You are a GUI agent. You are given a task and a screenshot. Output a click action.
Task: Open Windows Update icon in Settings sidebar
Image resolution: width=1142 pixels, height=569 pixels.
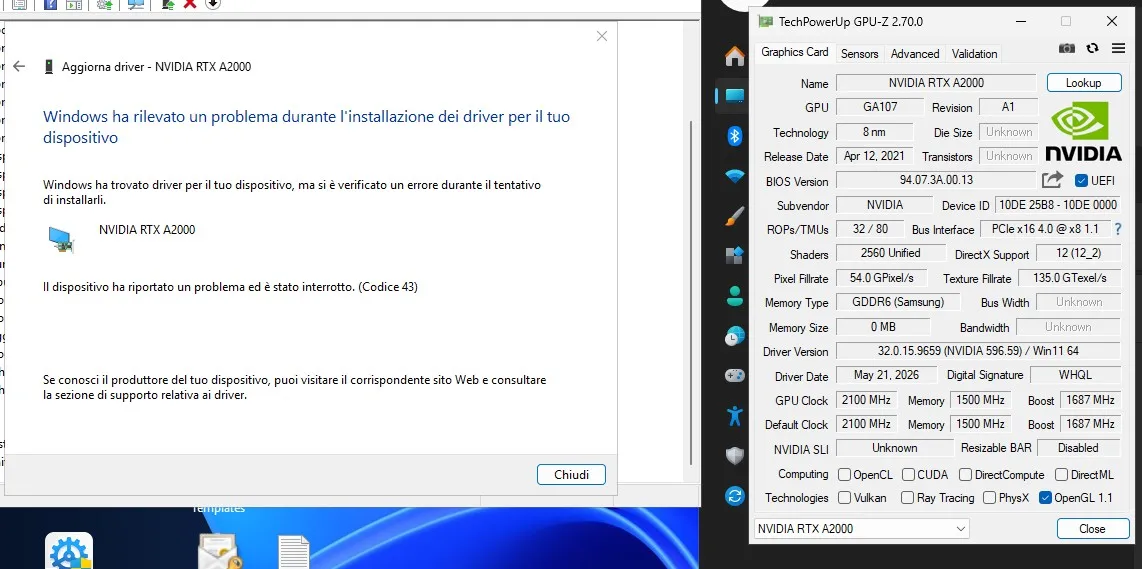[734, 496]
